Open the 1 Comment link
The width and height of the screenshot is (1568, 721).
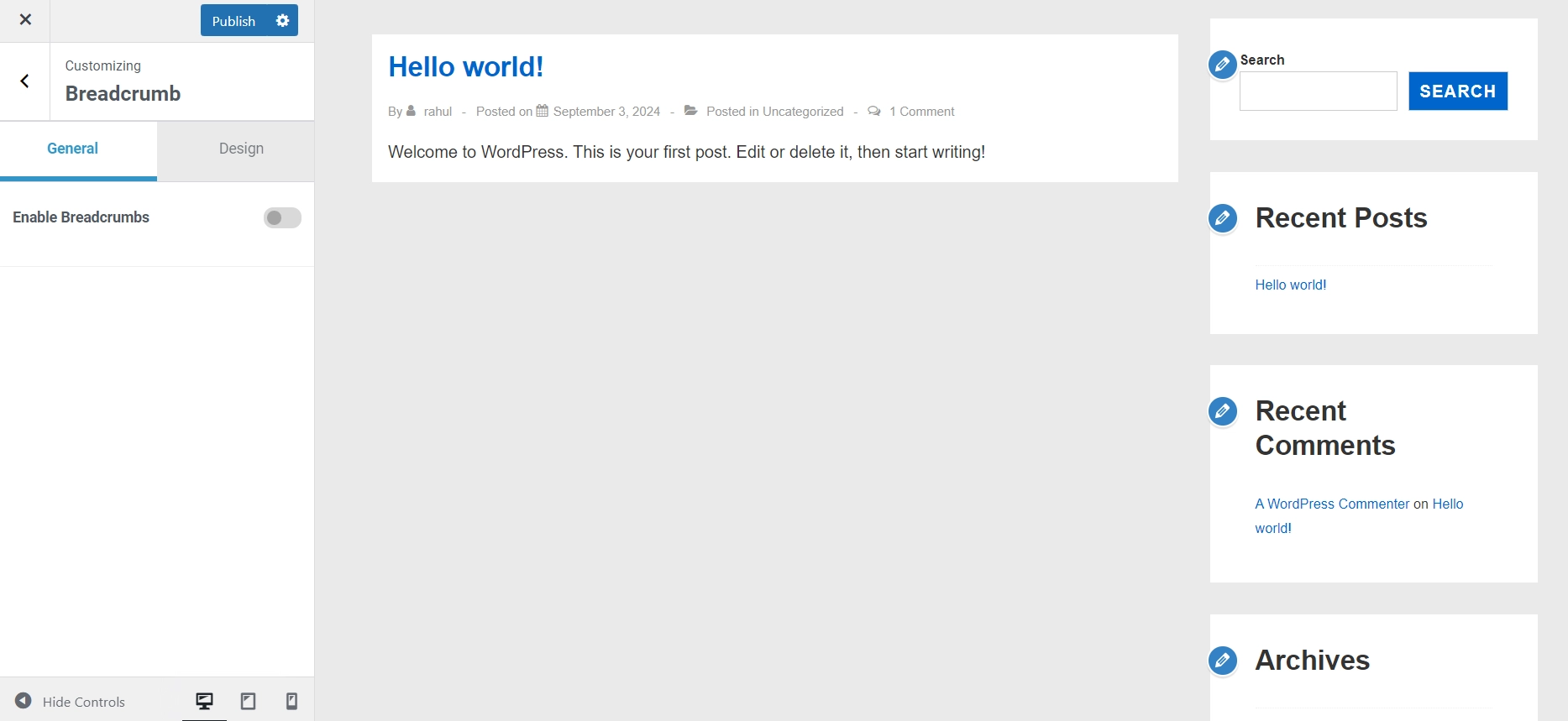click(x=922, y=112)
